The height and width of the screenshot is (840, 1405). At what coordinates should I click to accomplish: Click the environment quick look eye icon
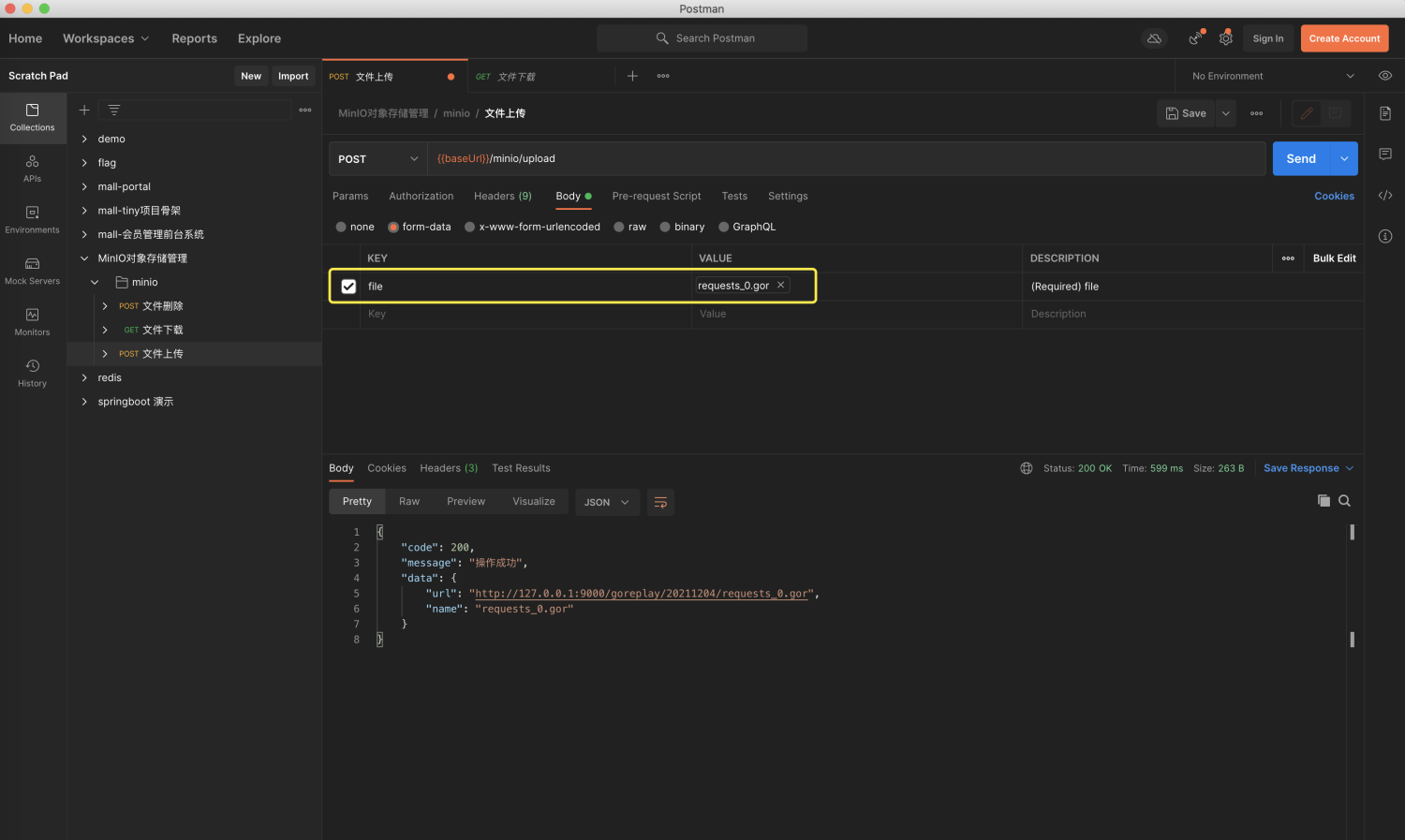point(1385,76)
